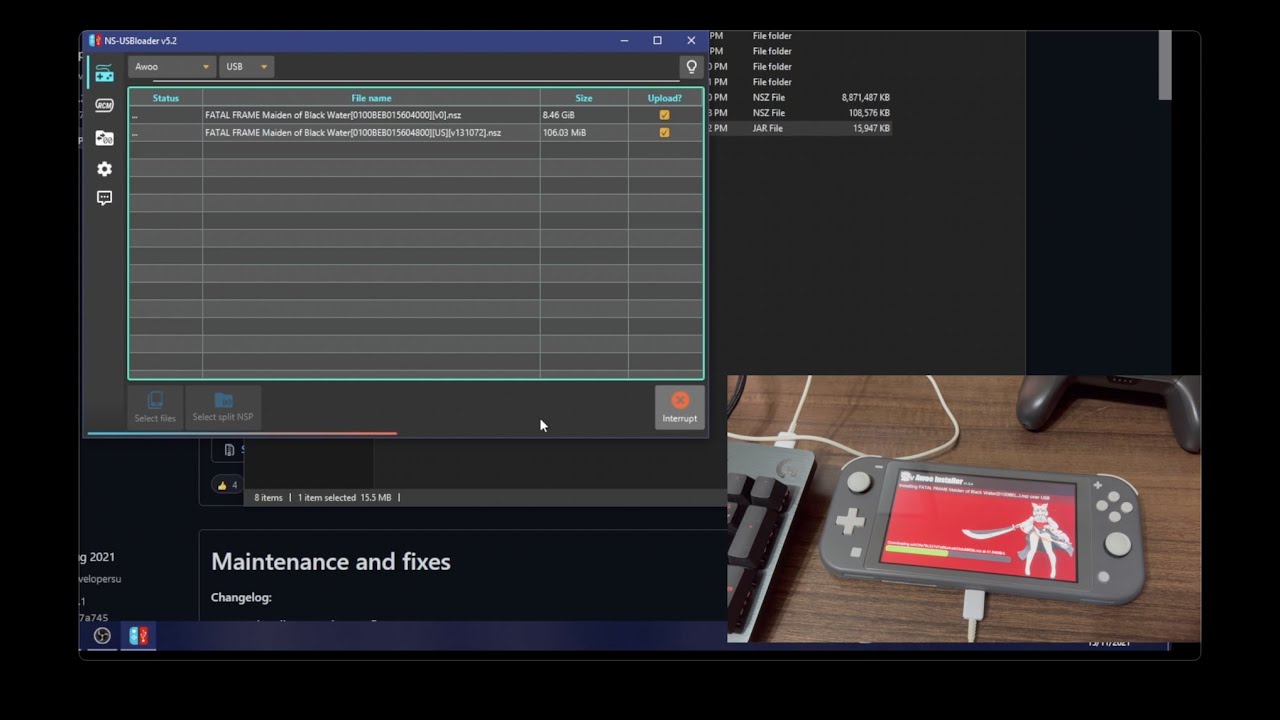Uncheck upload box for the 106.03 MiB file
Screen dimensions: 1280x720
point(664,132)
